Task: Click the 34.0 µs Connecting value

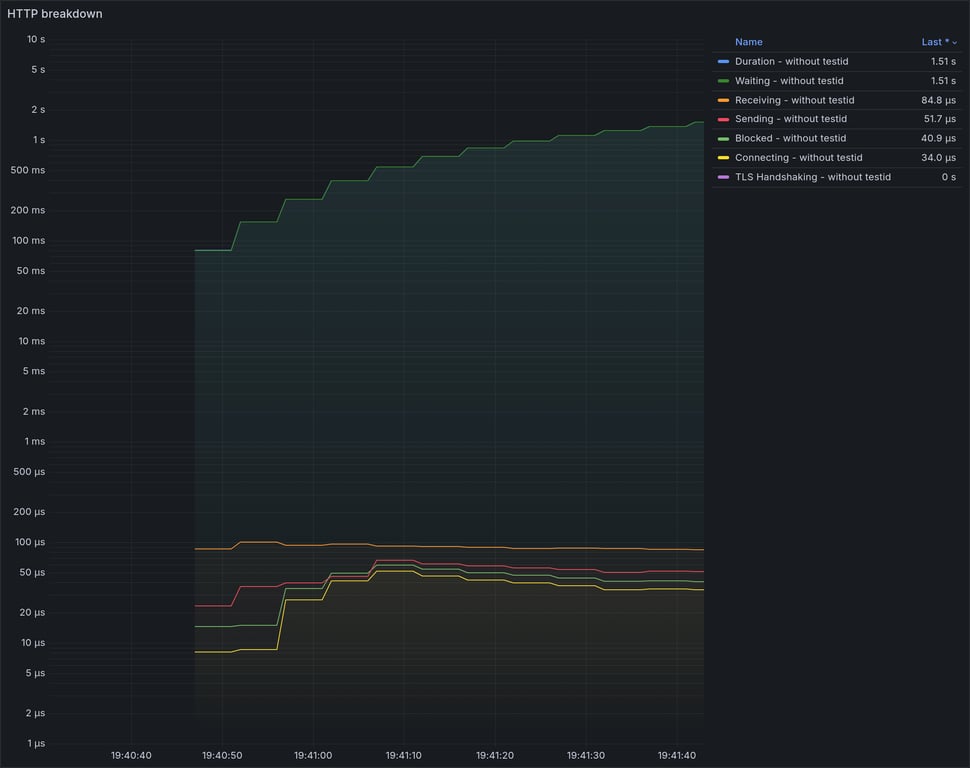Action: click(938, 158)
